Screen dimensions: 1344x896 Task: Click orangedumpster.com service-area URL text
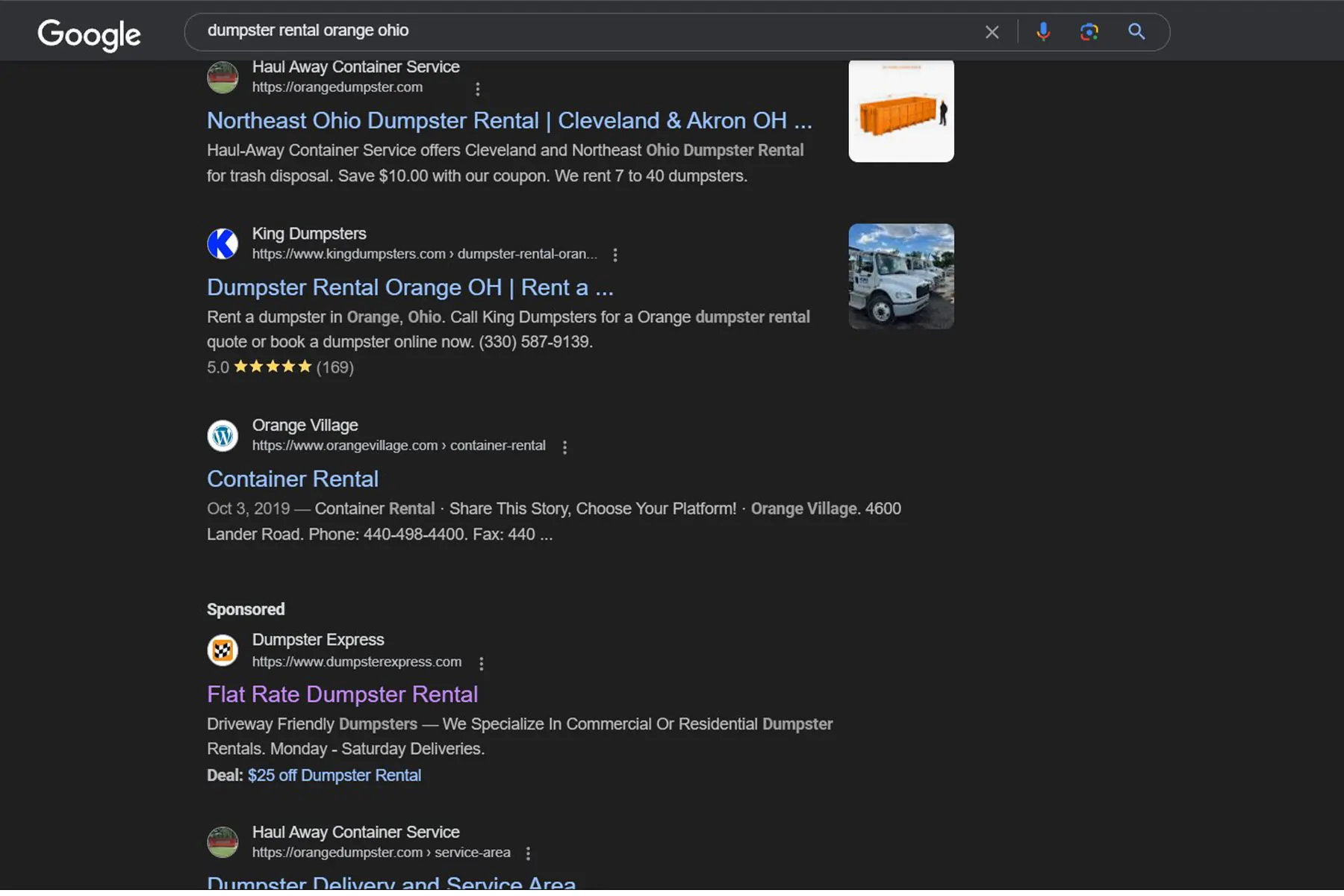coord(382,853)
